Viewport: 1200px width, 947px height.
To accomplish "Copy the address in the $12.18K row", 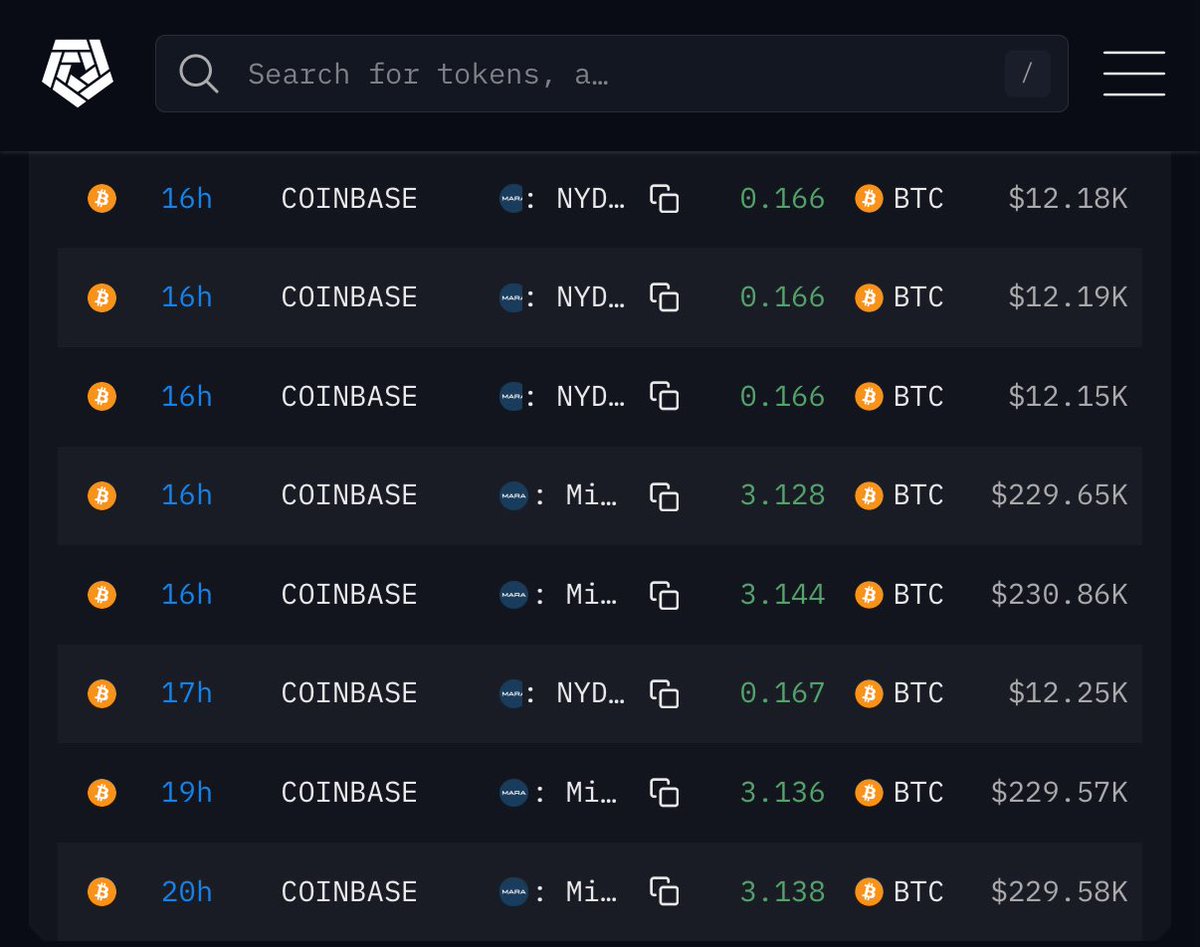I will (x=664, y=199).
